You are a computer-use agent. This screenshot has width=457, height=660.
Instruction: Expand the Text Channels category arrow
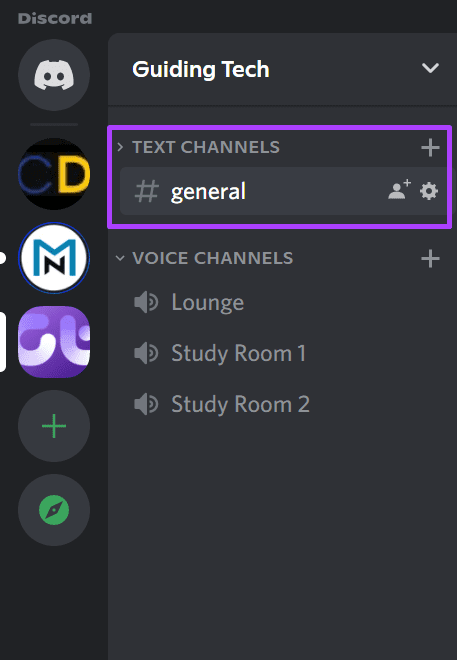(120, 147)
